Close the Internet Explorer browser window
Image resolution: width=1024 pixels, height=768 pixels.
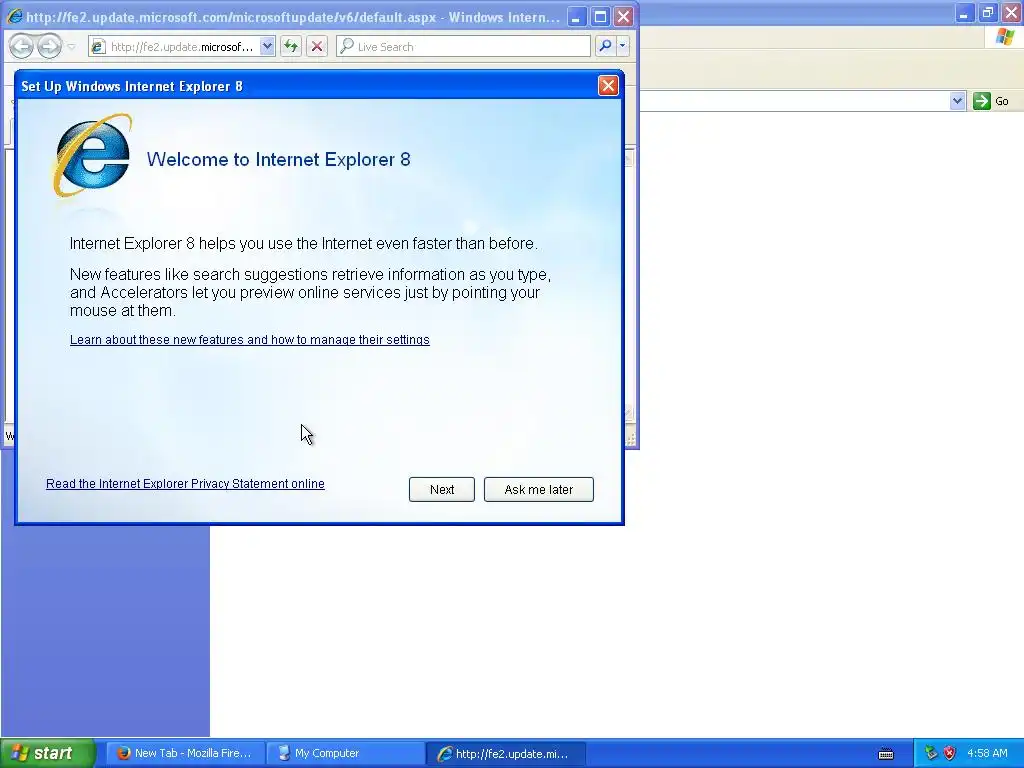tap(624, 16)
